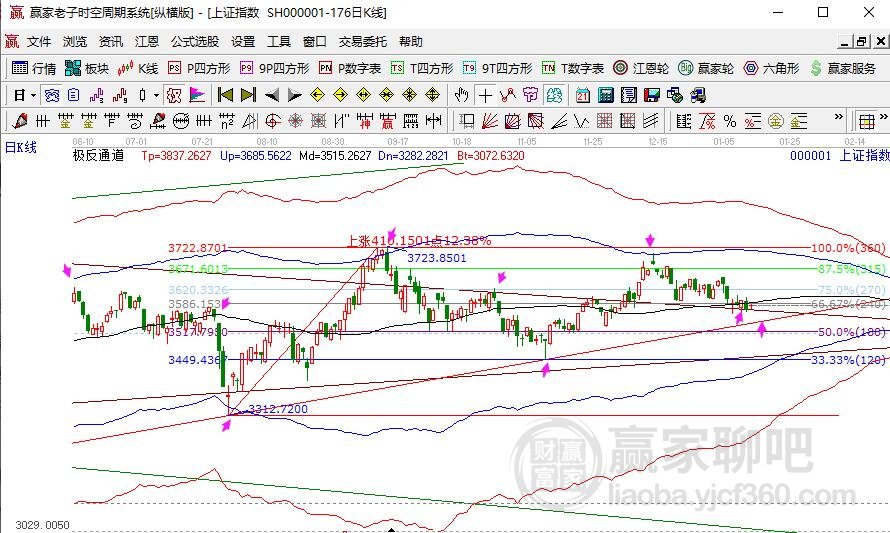Screen dimensions: 890x533
Task: Select the n² square tool icon
Action: pyautogui.click(x=226, y=121)
